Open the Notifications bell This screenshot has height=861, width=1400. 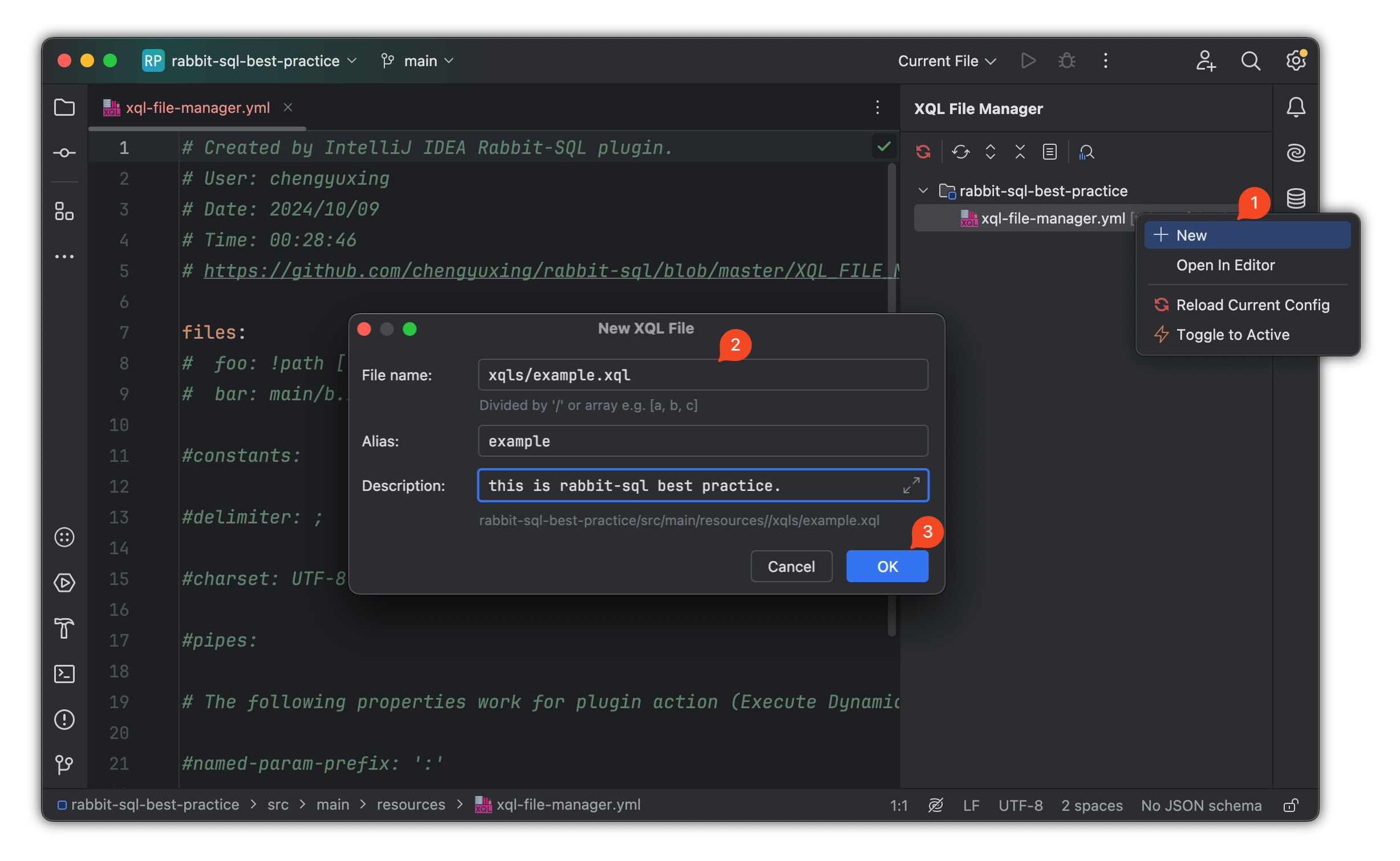1296,107
